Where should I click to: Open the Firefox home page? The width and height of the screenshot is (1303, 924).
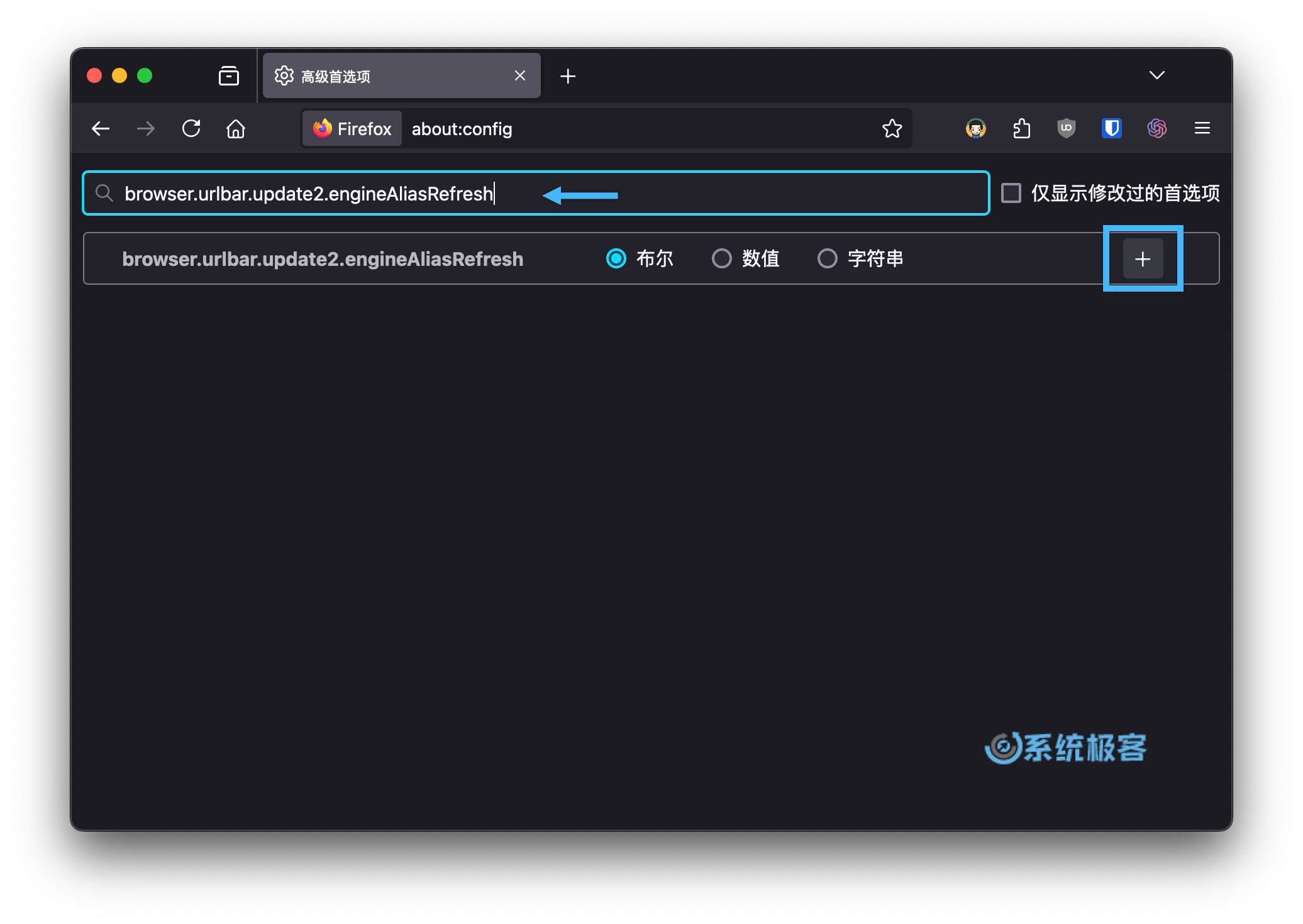click(236, 129)
